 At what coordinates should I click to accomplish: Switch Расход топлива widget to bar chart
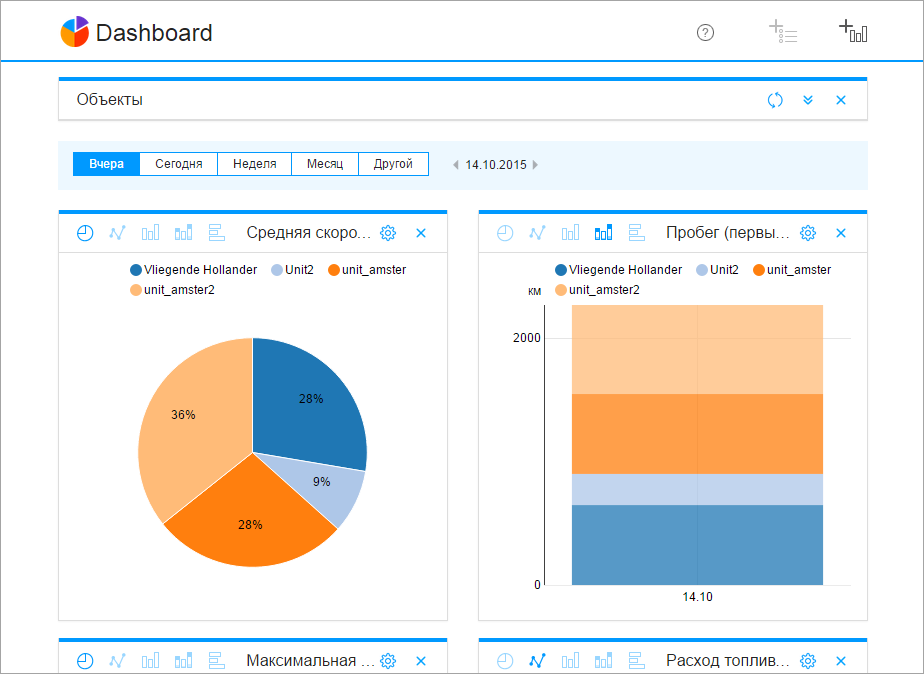(570, 661)
